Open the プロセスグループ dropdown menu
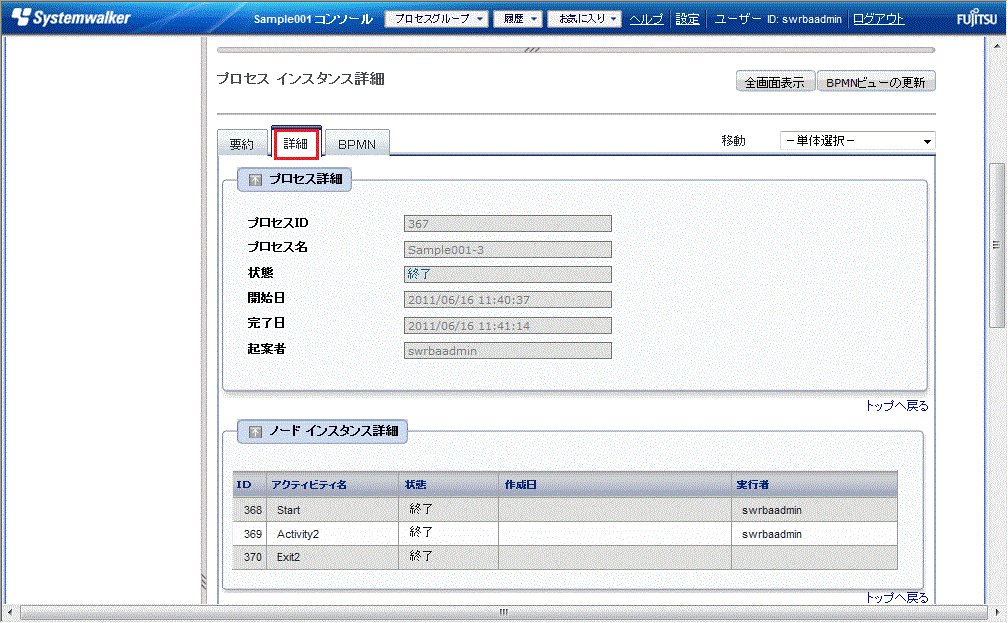Viewport: 1008px width, 623px height. click(x=437, y=19)
